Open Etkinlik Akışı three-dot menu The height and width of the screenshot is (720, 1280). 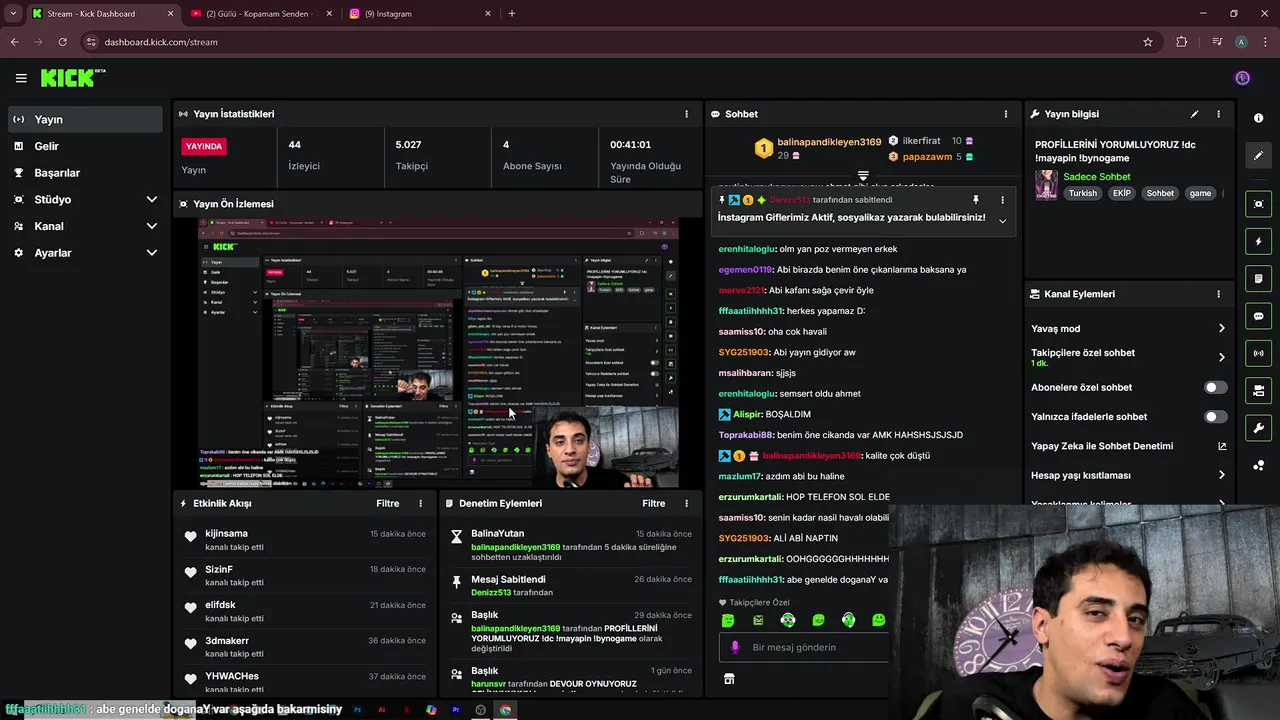(x=420, y=504)
